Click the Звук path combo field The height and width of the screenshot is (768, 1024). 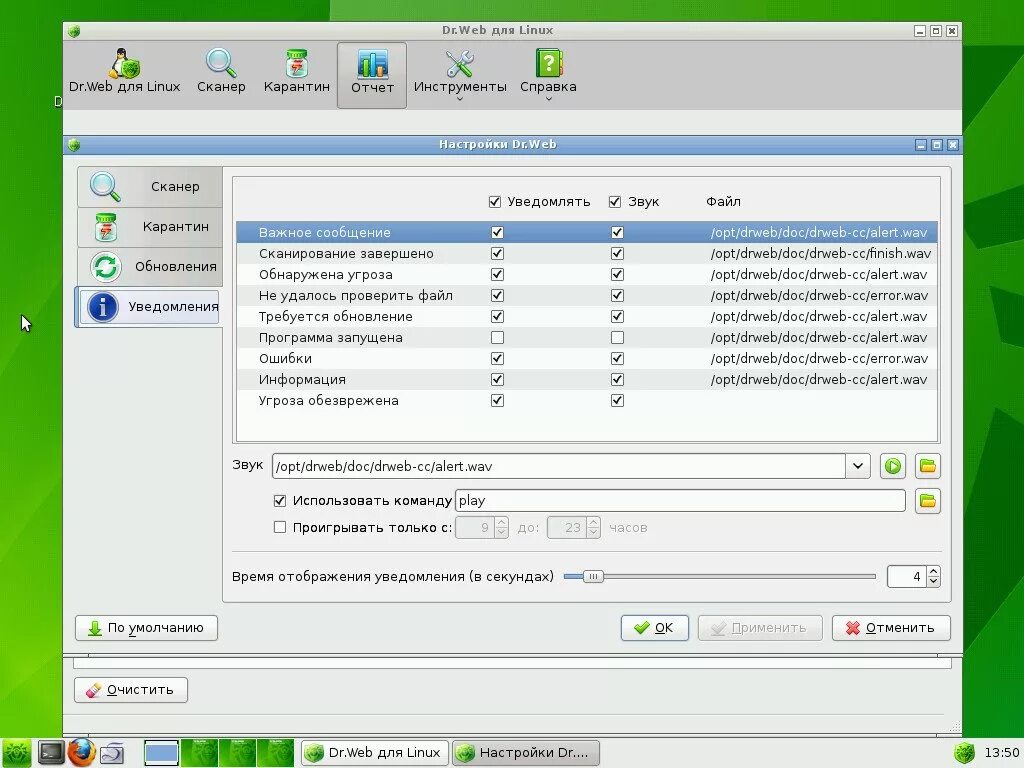coord(558,466)
